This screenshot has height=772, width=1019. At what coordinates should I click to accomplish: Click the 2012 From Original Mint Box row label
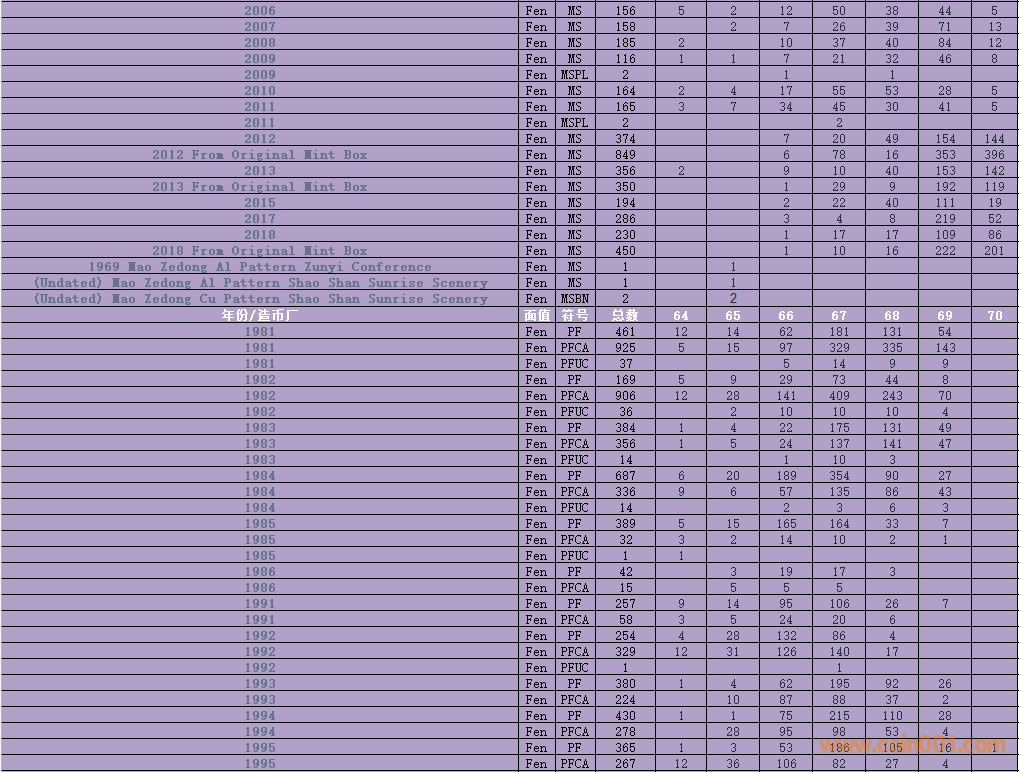[260, 155]
